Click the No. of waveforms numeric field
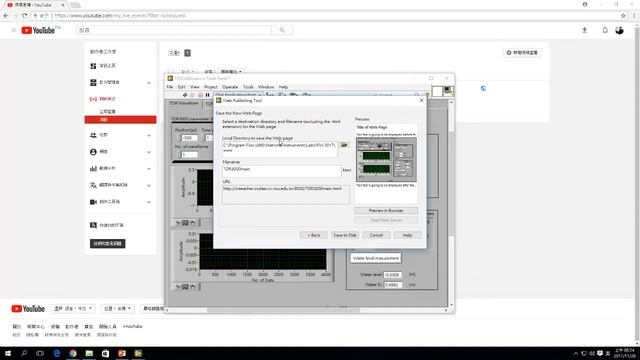 189,155
